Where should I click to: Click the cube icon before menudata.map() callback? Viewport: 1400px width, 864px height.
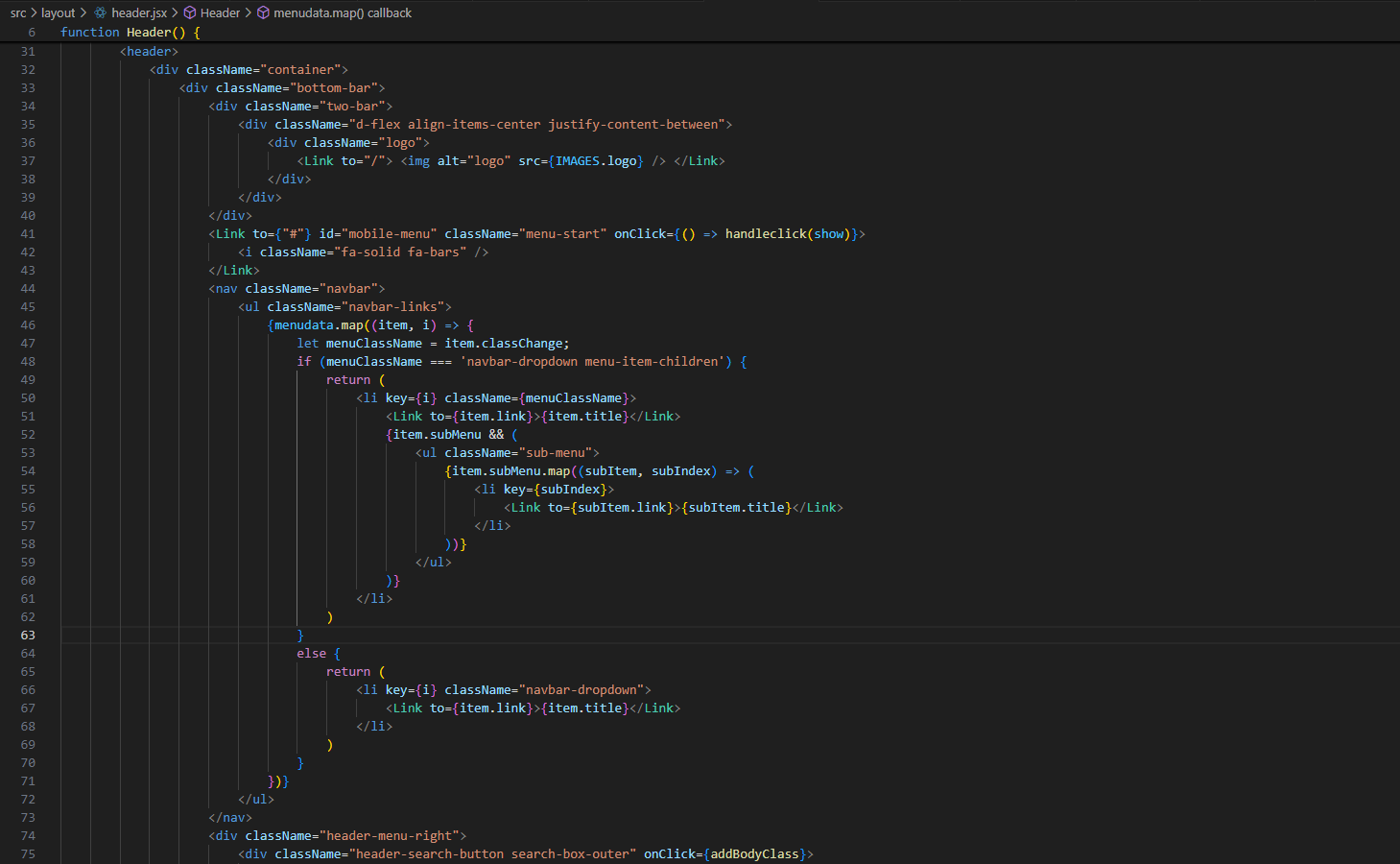point(263,12)
